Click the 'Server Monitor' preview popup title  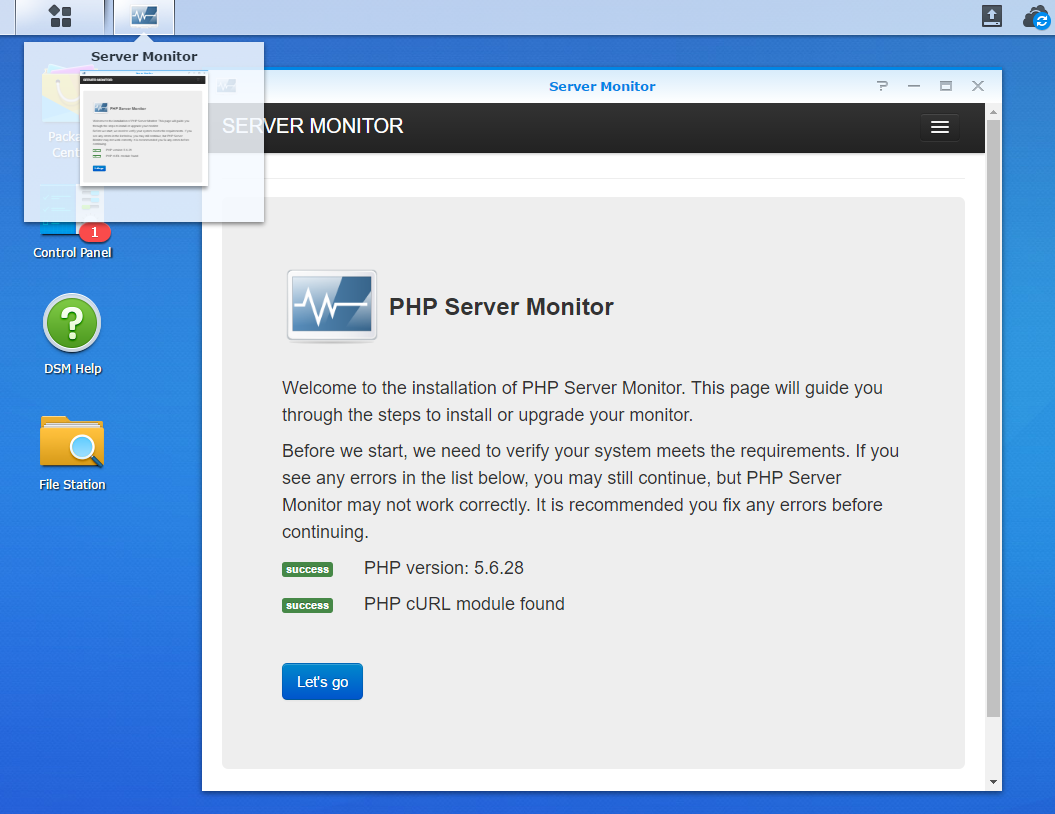(144, 57)
